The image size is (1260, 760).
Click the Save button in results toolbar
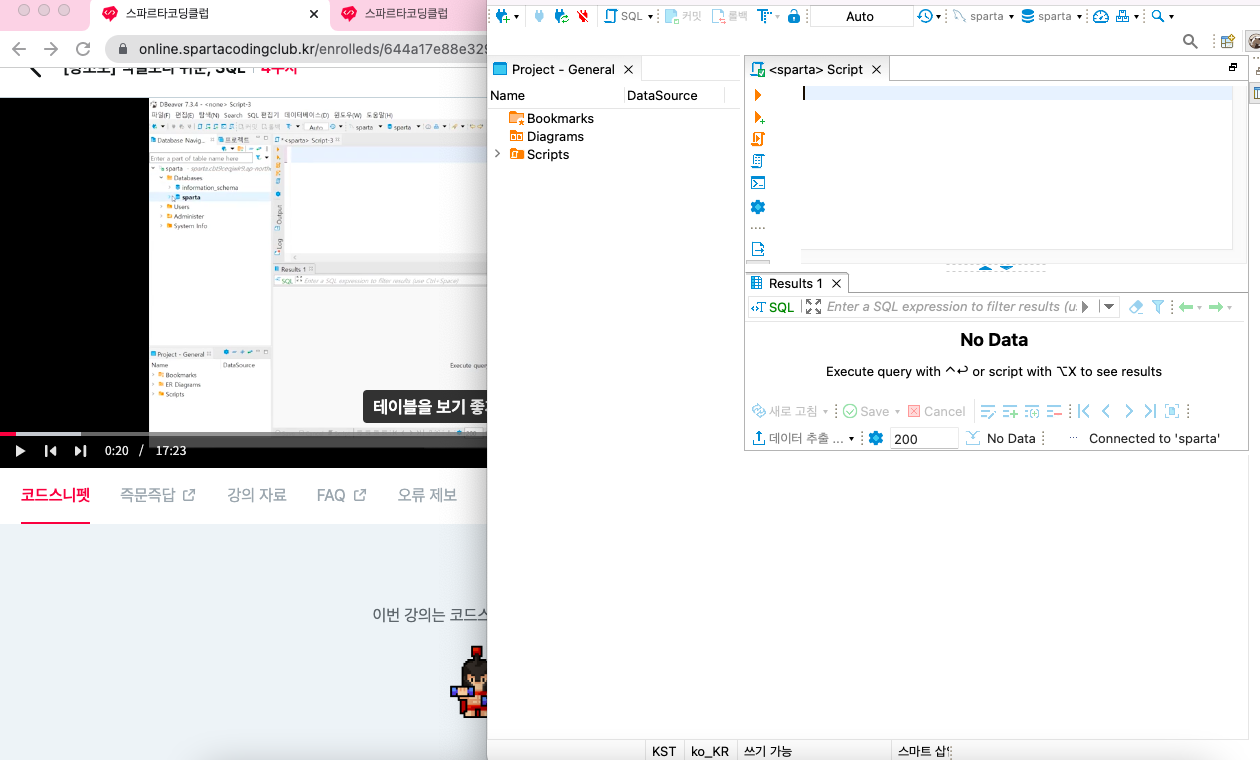866,411
